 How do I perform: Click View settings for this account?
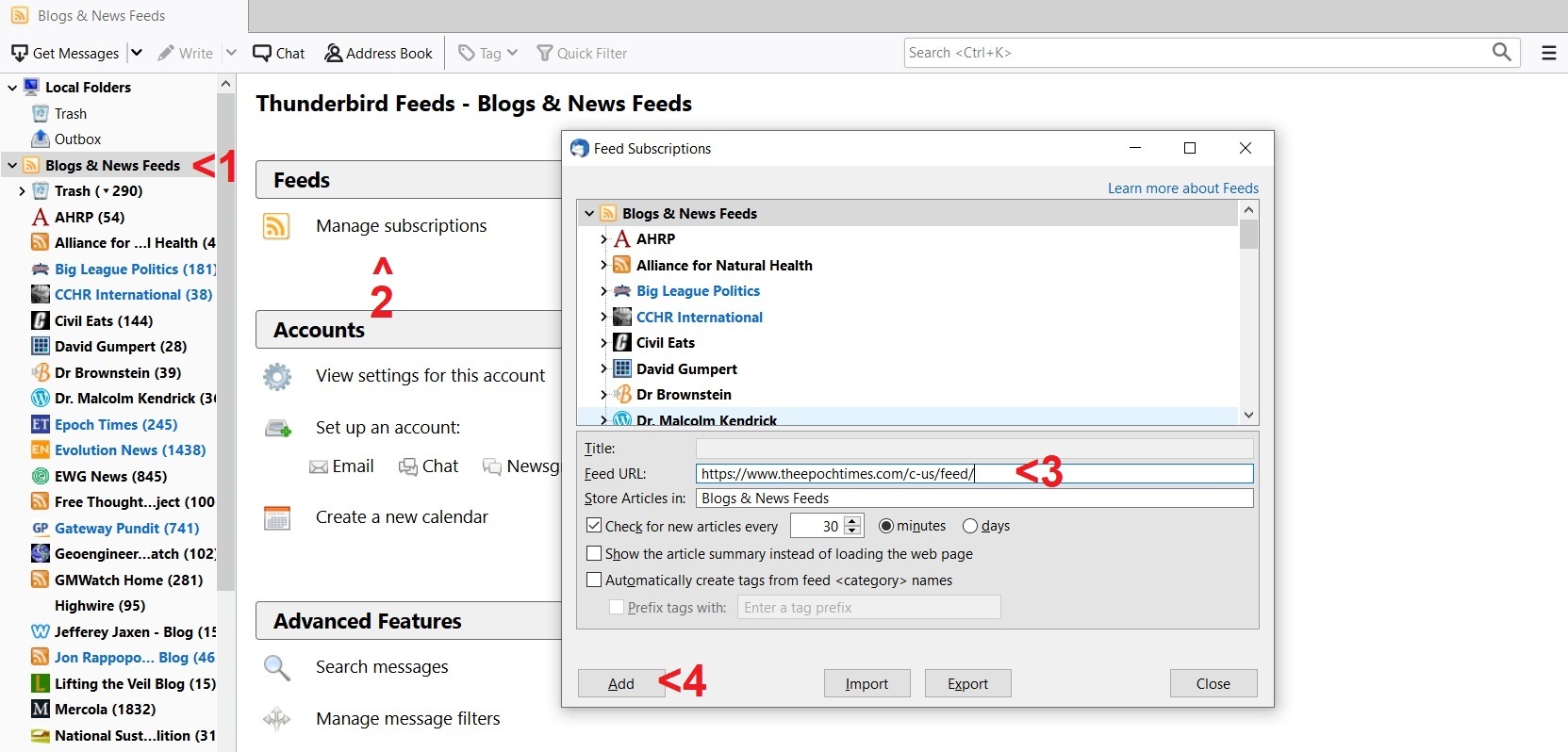(430, 376)
